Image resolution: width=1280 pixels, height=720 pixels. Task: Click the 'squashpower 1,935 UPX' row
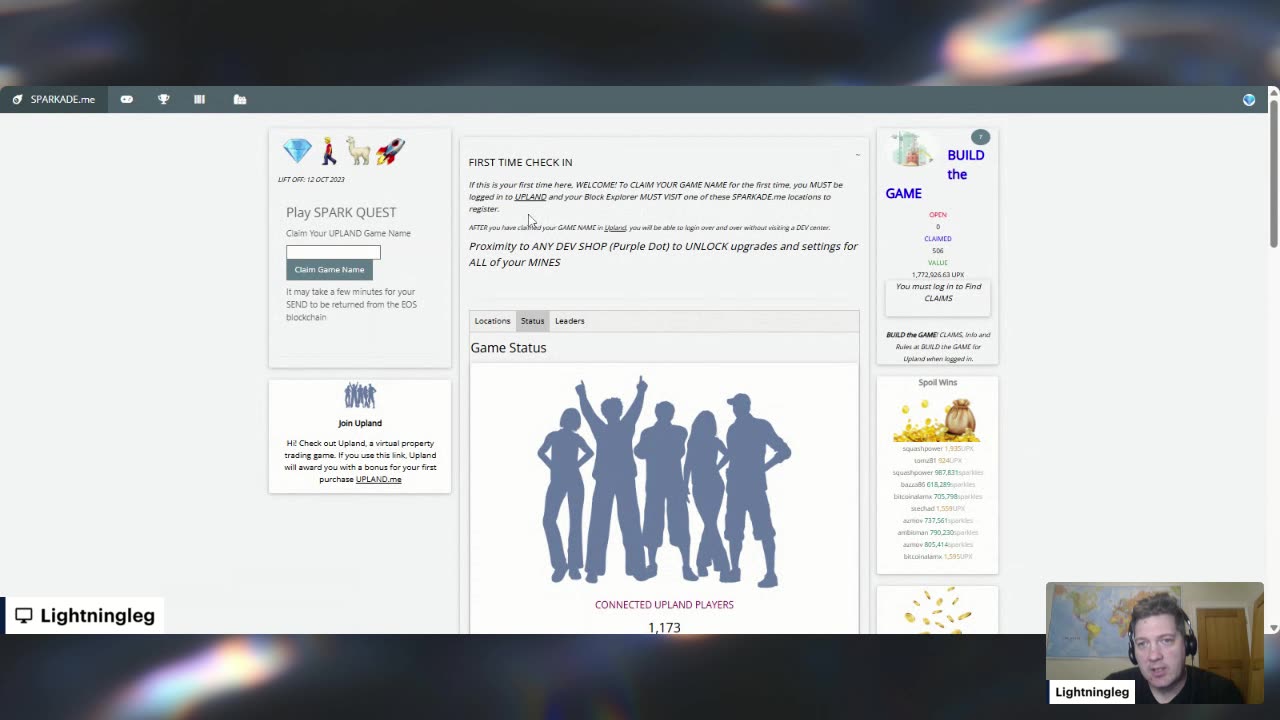938,449
